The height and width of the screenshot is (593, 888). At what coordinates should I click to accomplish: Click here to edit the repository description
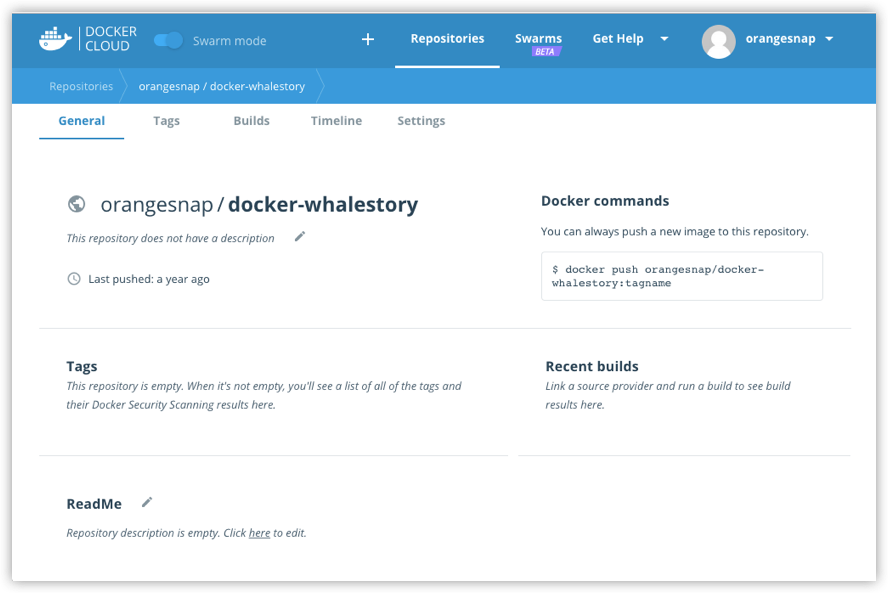pyautogui.click(x=260, y=533)
